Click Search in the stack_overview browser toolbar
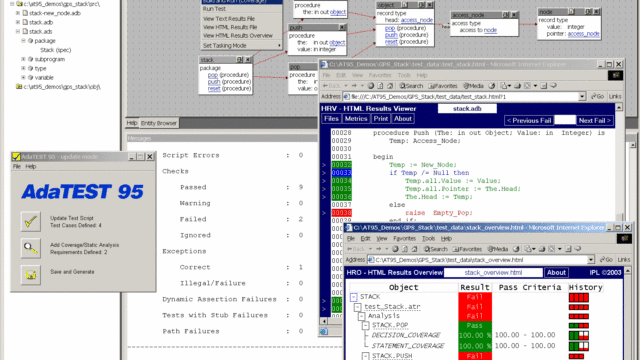Screen dimensions: 640x360 (x=436, y=249)
